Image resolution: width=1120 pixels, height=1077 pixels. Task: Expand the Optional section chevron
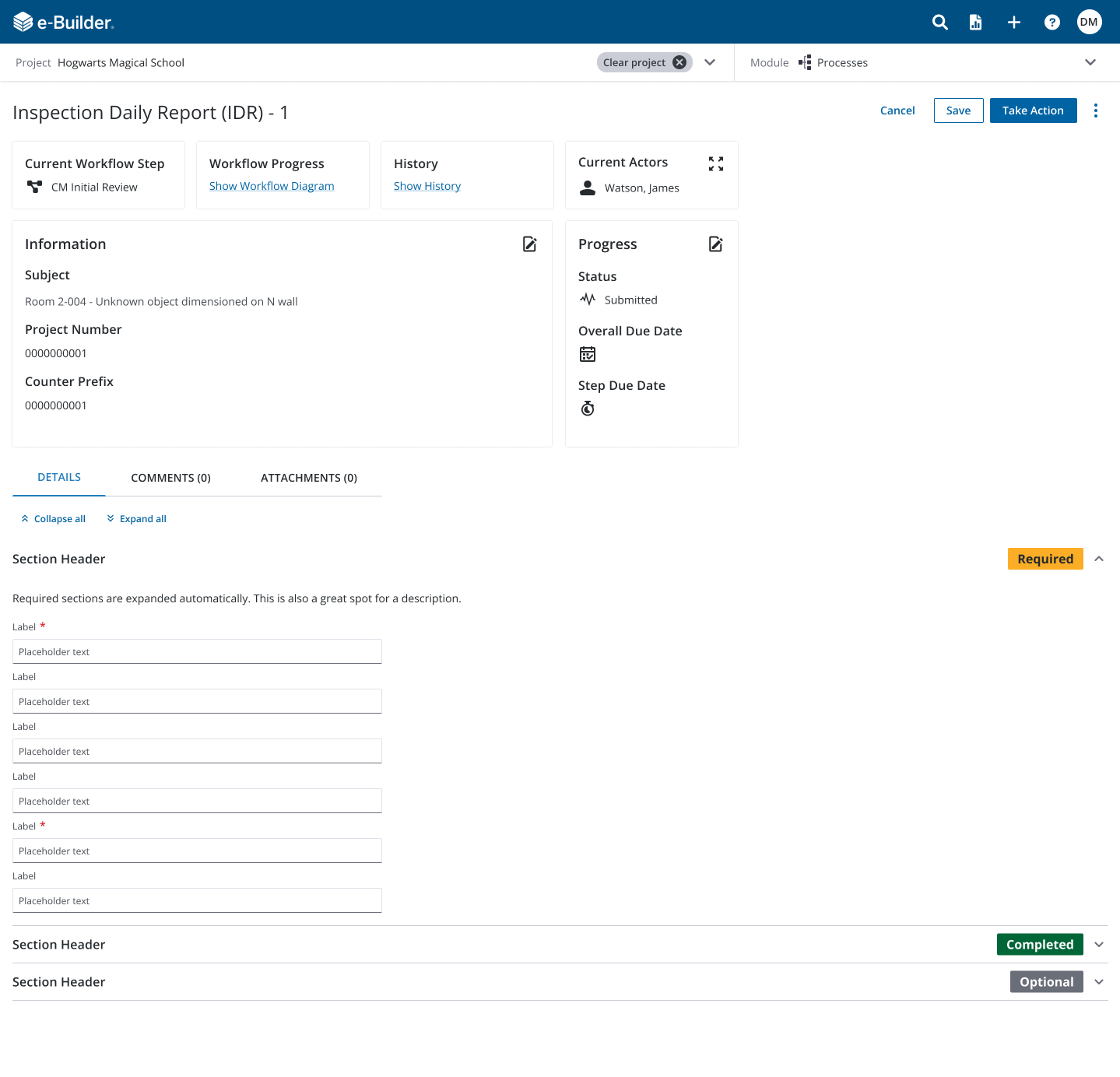point(1099,982)
